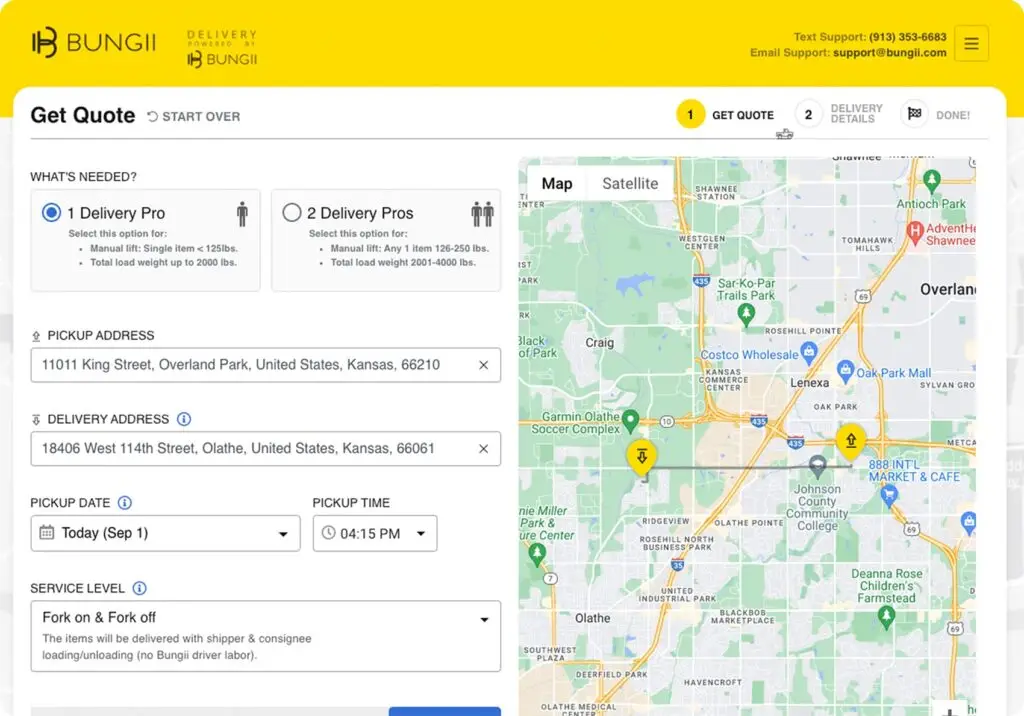The height and width of the screenshot is (716, 1024).
Task: Click the two persons icon
Action: click(x=483, y=214)
